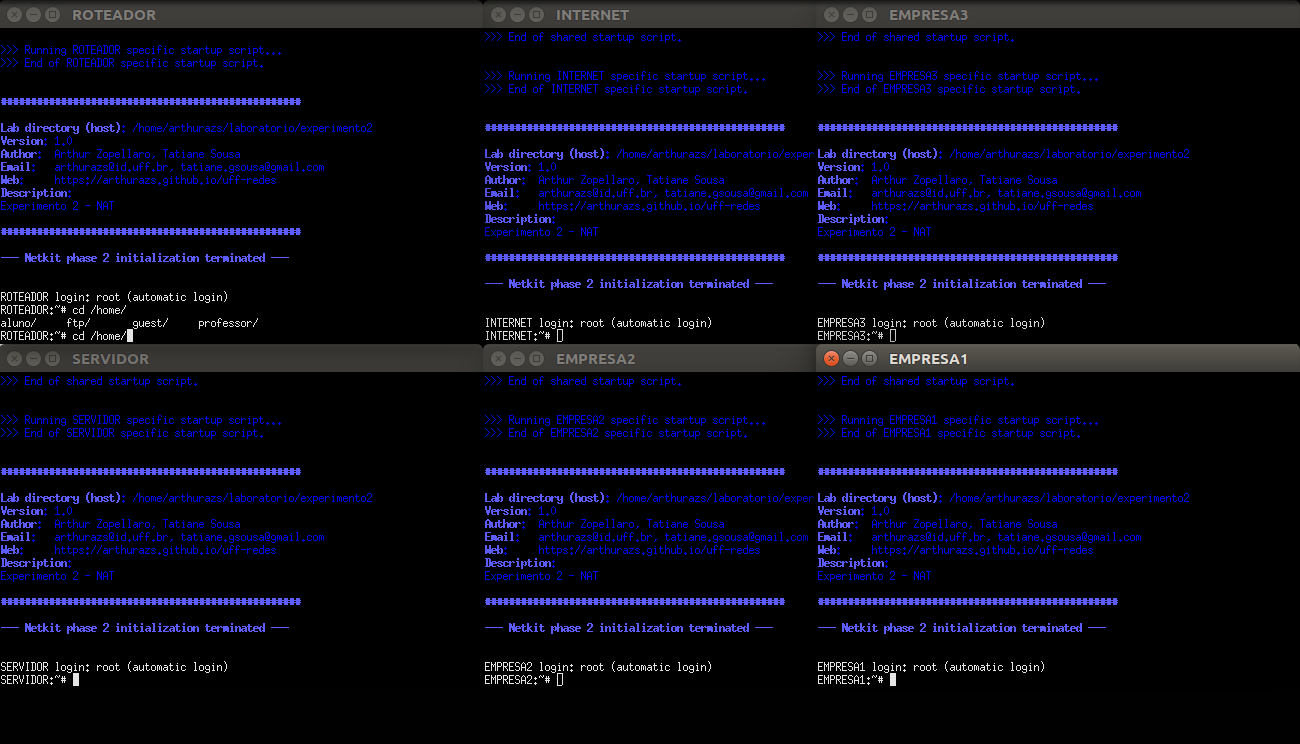Close the EMPRESA1 terminal window
Screen dimensions: 1300x744
click(831, 359)
